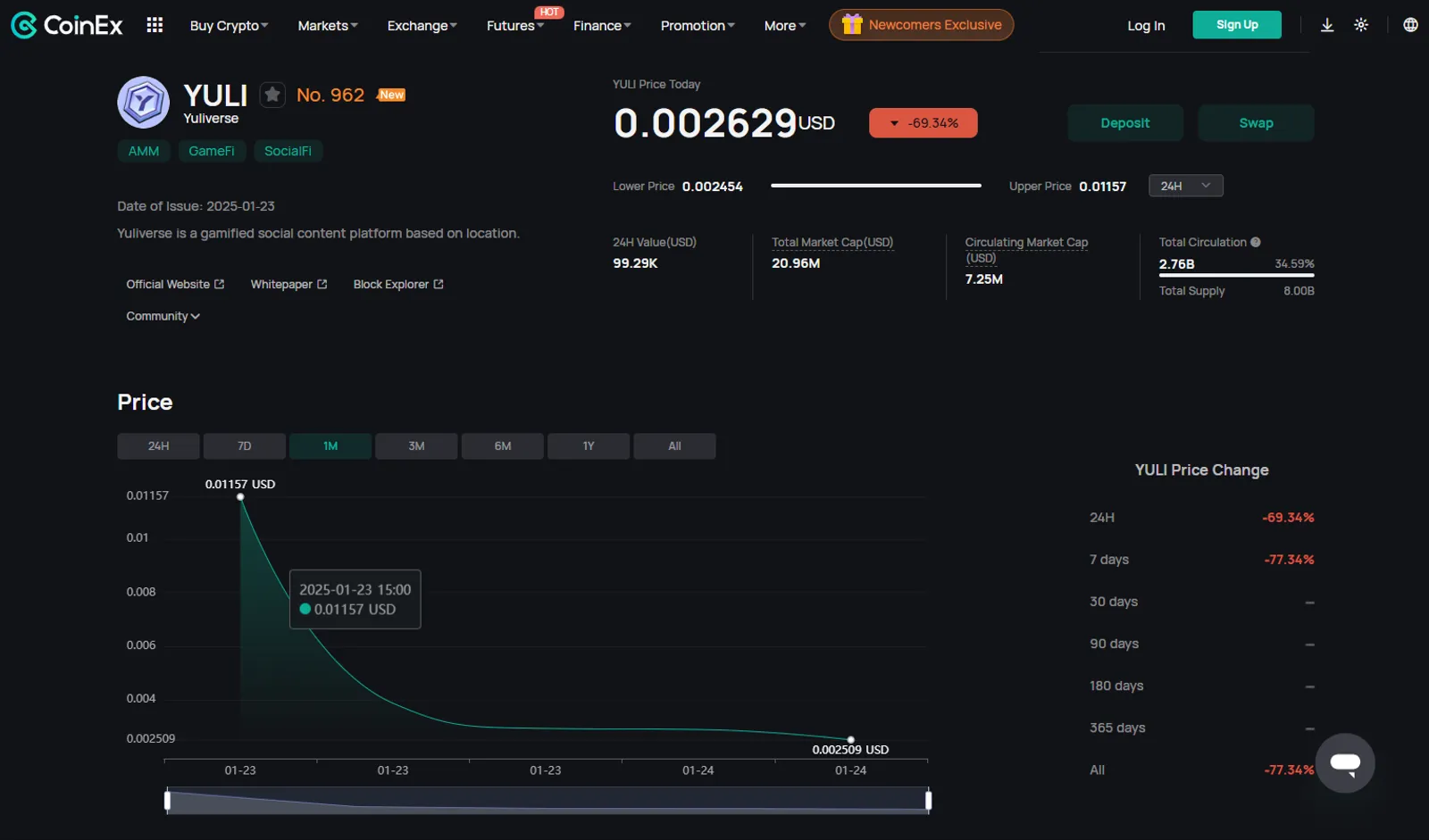
Task: Open the Finance dropdown menu
Action: tap(602, 26)
